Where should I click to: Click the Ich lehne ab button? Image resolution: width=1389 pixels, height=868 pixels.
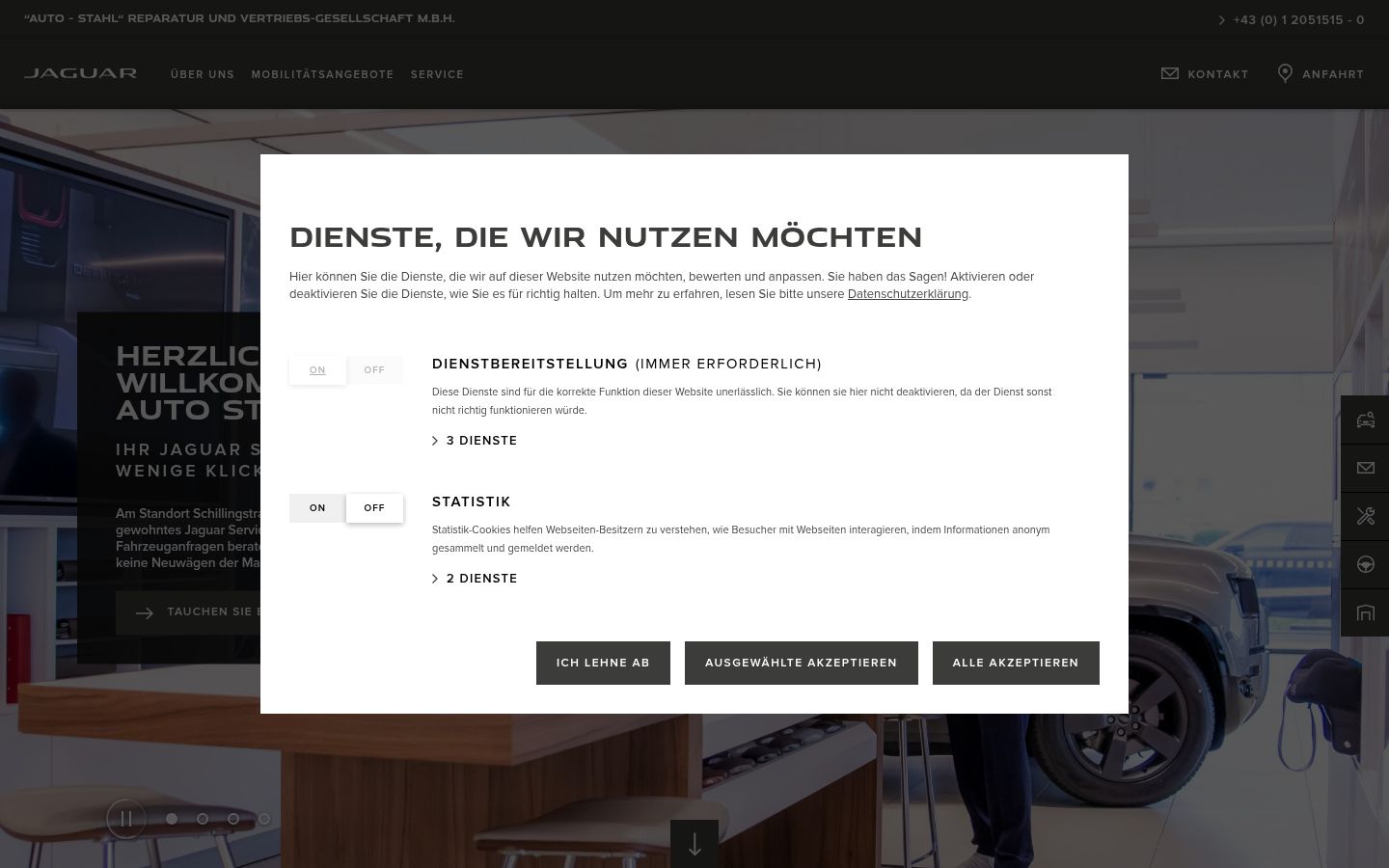tap(603, 663)
